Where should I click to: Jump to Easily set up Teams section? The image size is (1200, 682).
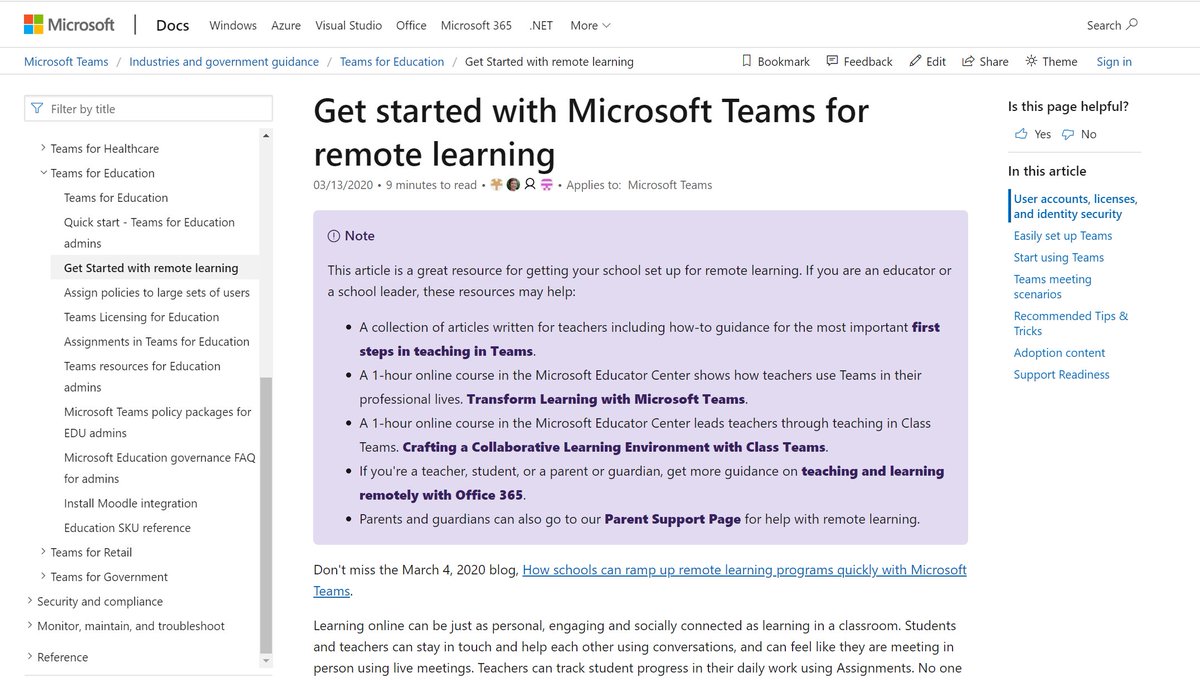tap(1063, 236)
